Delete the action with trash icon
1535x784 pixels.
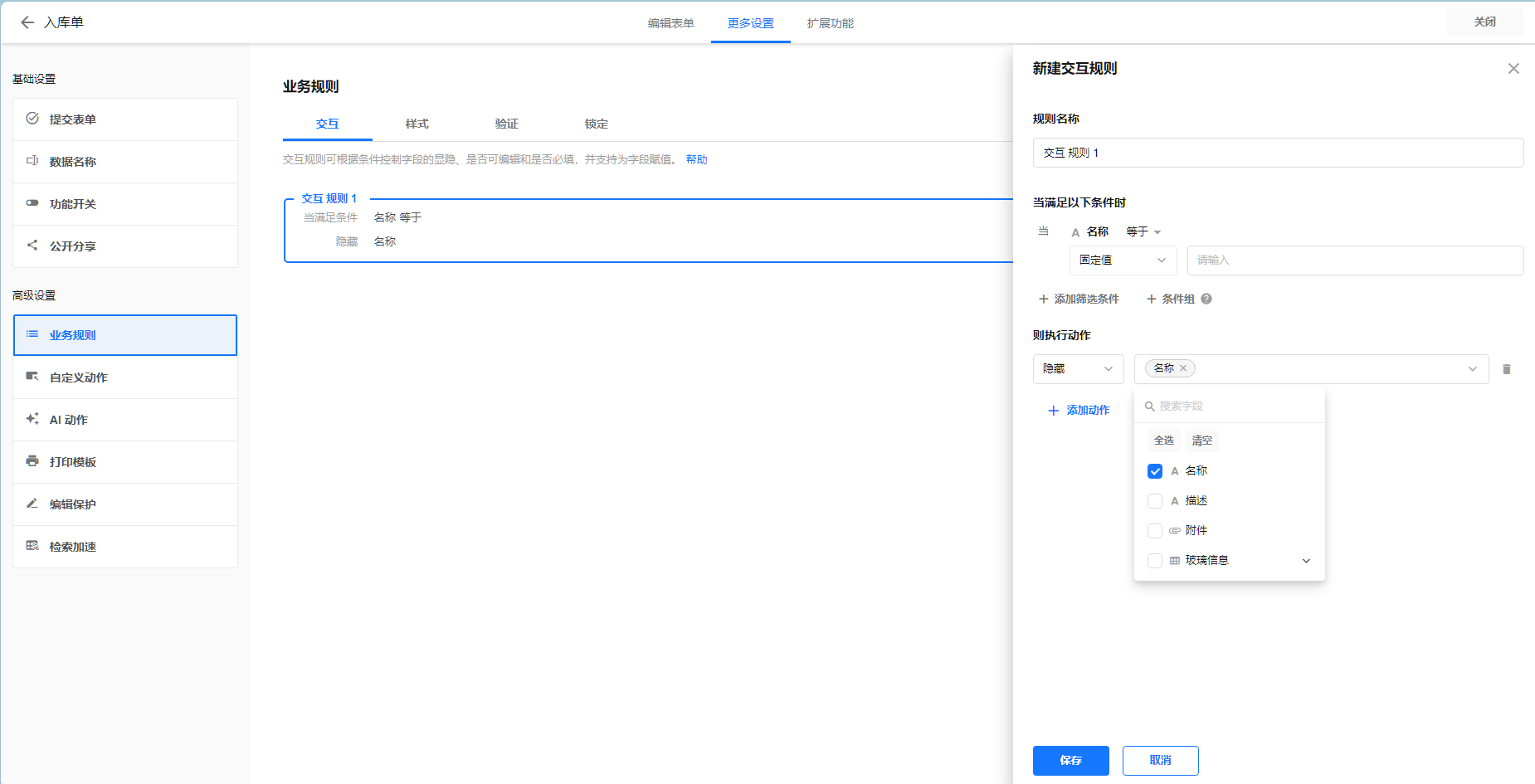[x=1507, y=369]
